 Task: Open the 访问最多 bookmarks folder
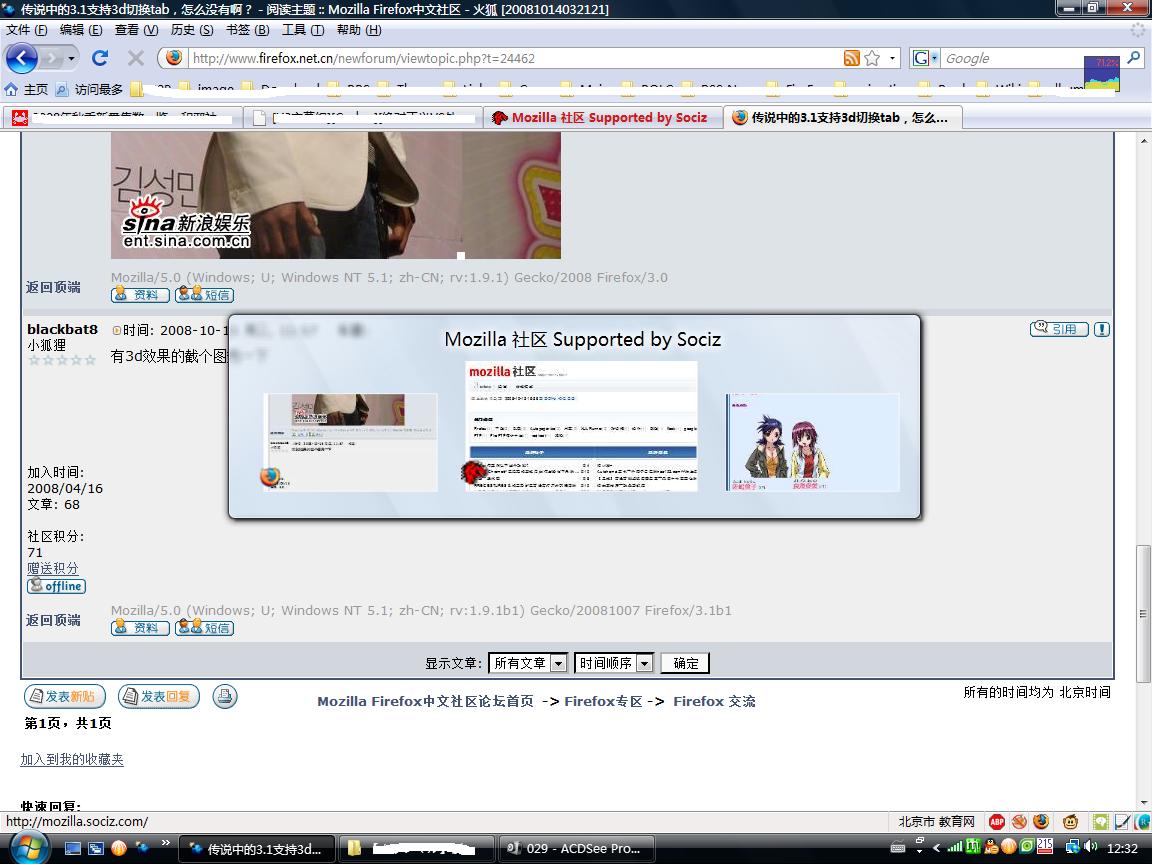point(89,89)
